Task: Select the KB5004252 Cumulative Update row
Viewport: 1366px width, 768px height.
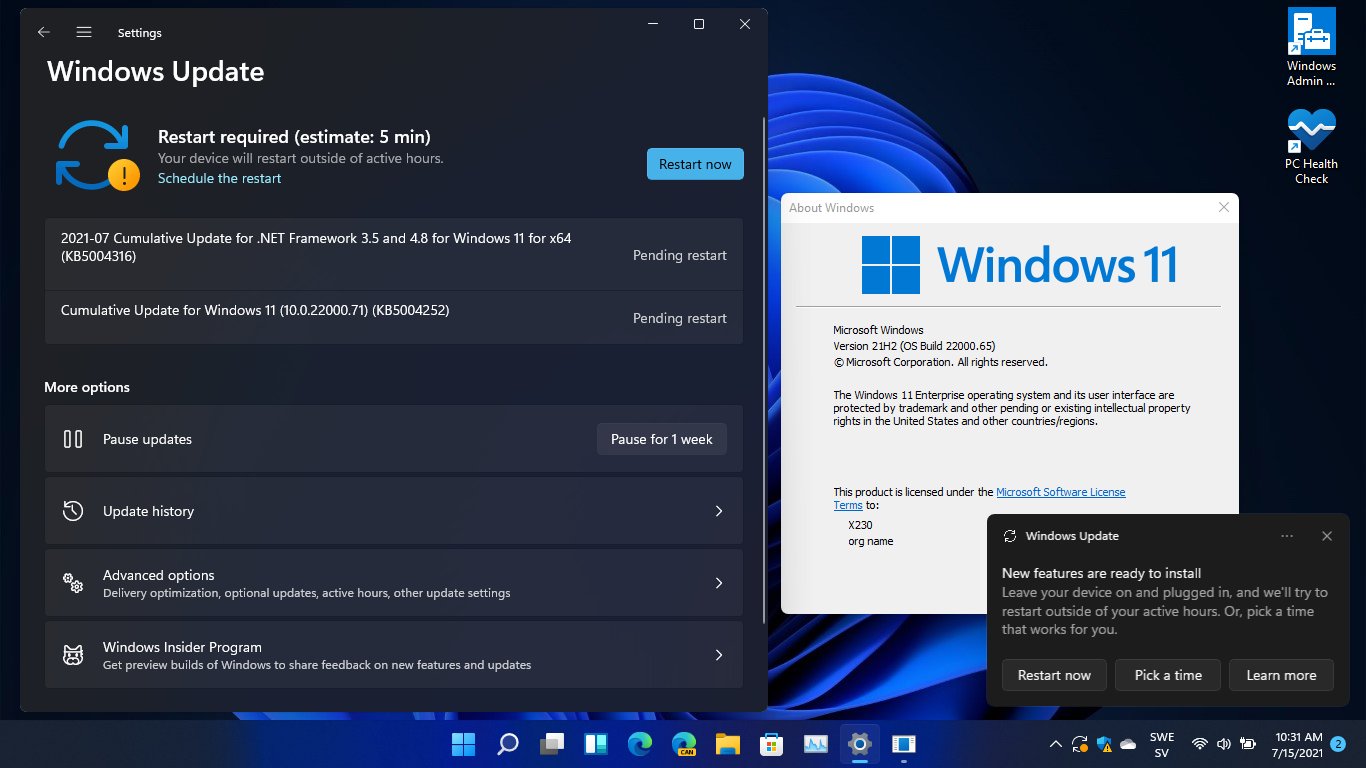Action: point(394,318)
